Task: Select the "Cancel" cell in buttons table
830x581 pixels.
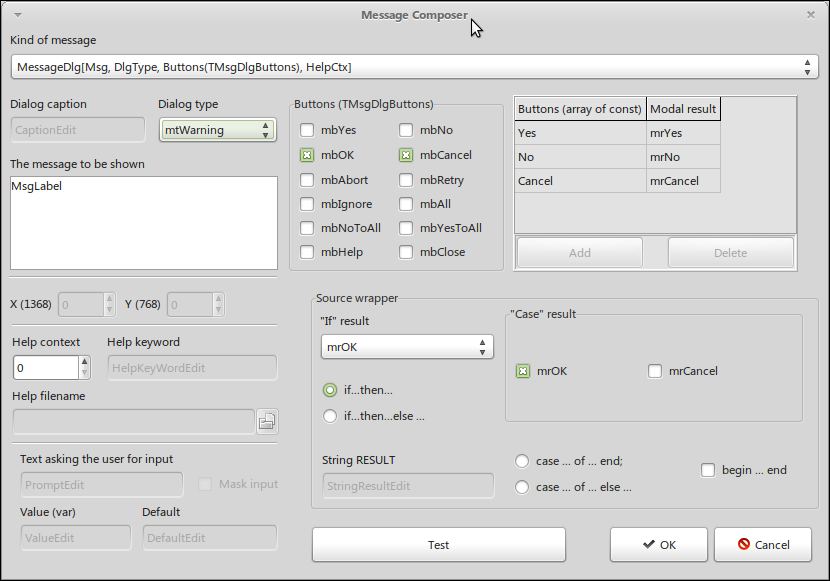Action: click(580, 181)
